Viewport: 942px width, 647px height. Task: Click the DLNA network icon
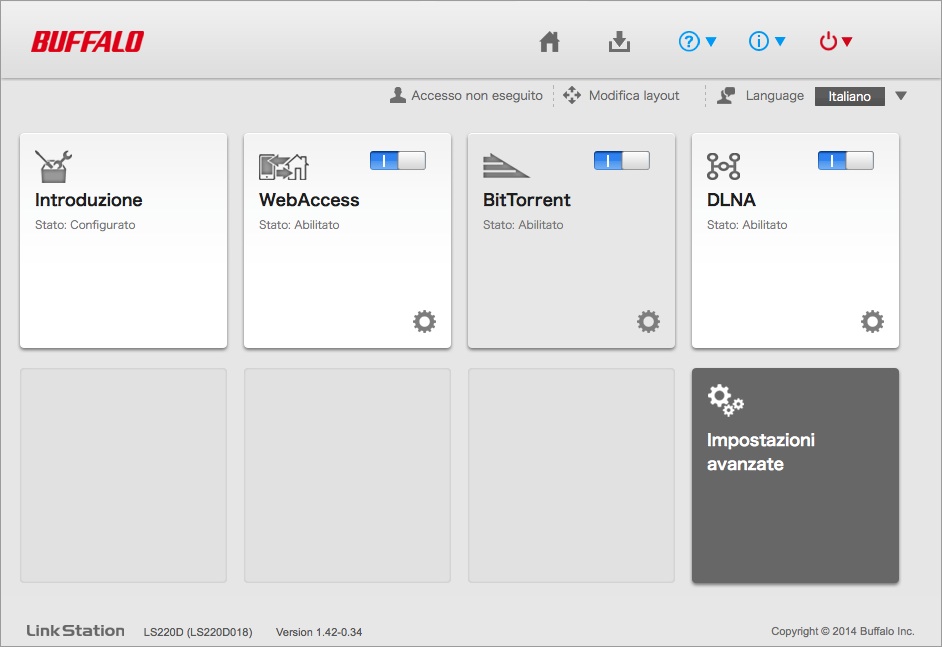[x=723, y=166]
